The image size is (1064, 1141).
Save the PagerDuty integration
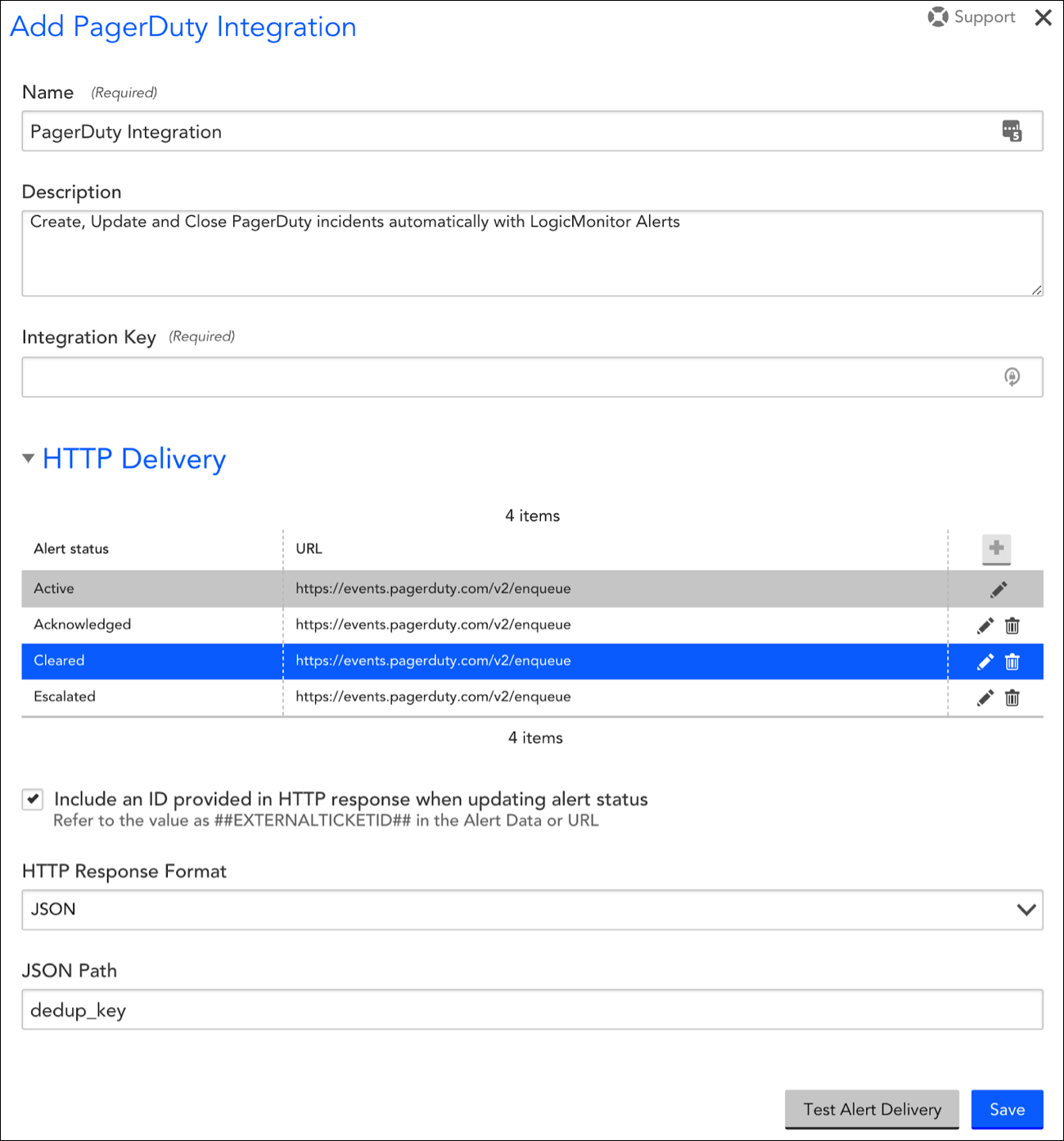click(x=1007, y=1109)
